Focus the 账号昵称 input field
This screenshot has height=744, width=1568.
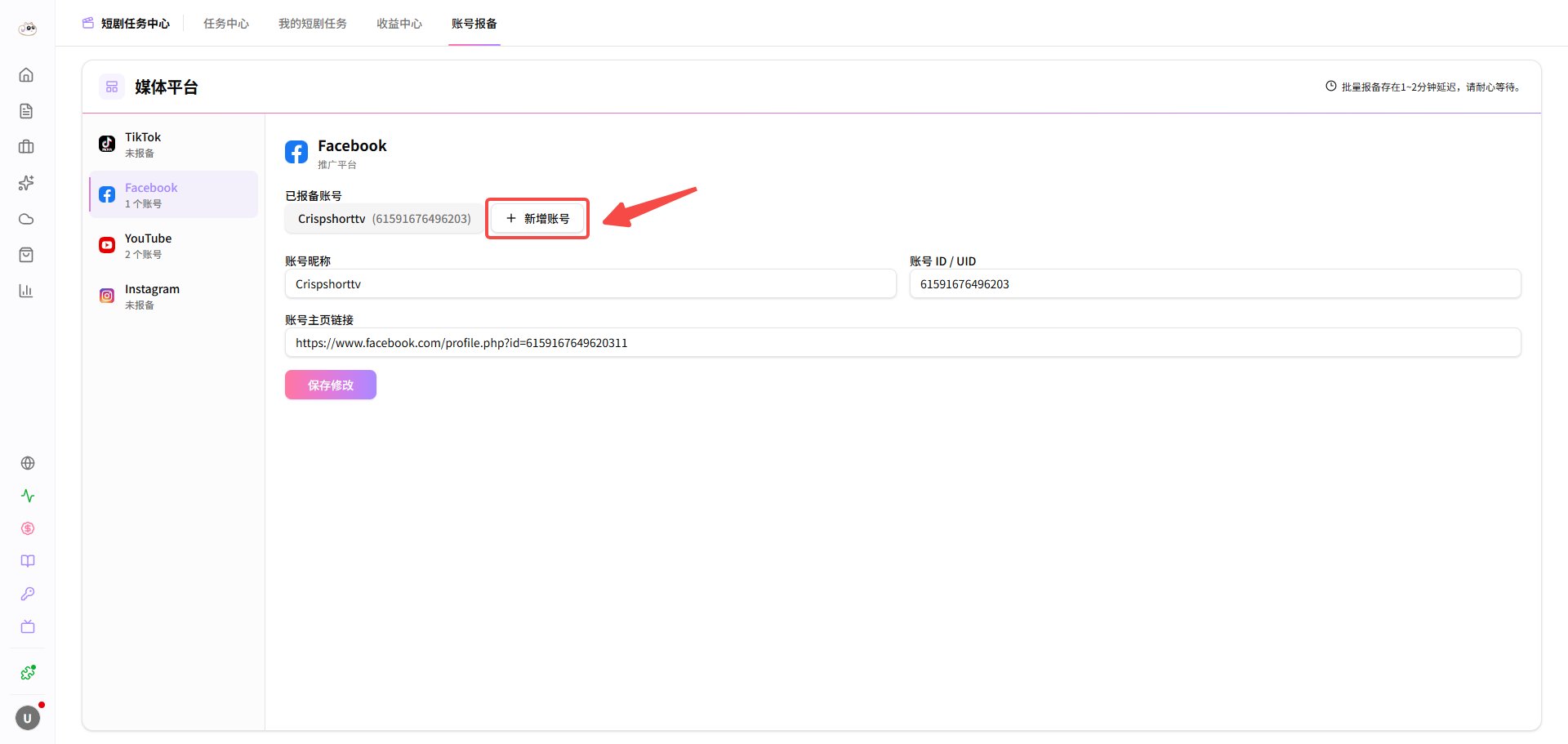590,284
